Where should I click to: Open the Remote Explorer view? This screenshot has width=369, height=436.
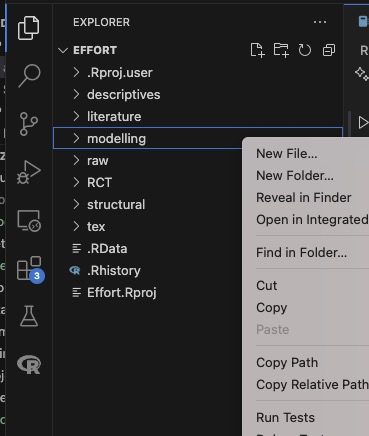pyautogui.click(x=29, y=221)
